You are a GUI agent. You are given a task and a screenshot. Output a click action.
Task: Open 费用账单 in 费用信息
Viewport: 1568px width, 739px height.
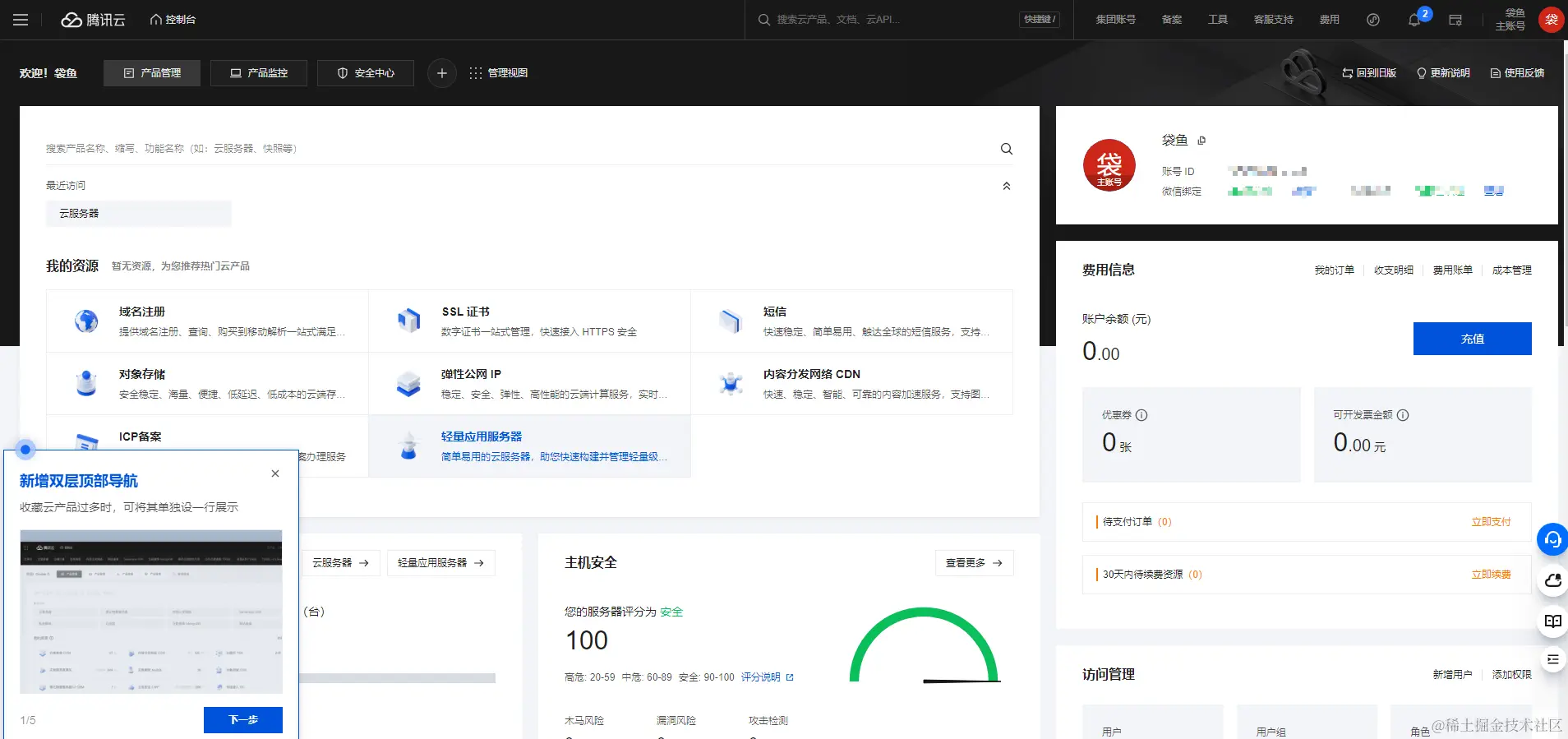click(1453, 270)
